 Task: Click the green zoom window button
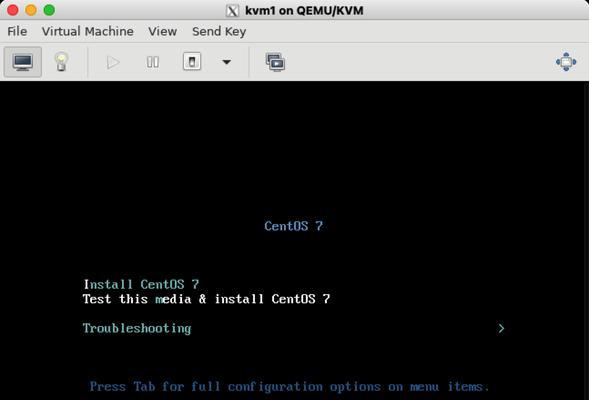[x=49, y=10]
